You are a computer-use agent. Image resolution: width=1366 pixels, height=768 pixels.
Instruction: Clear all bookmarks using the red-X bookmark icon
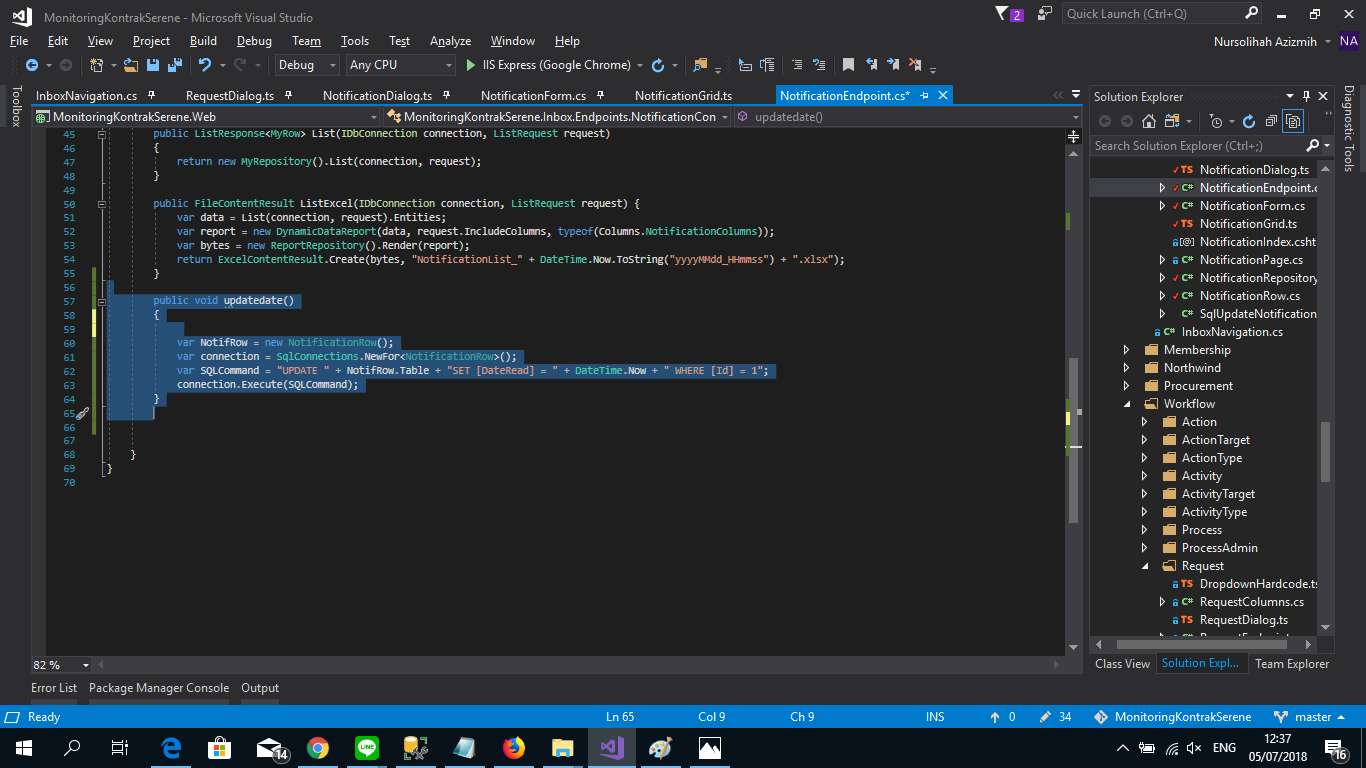point(914,65)
